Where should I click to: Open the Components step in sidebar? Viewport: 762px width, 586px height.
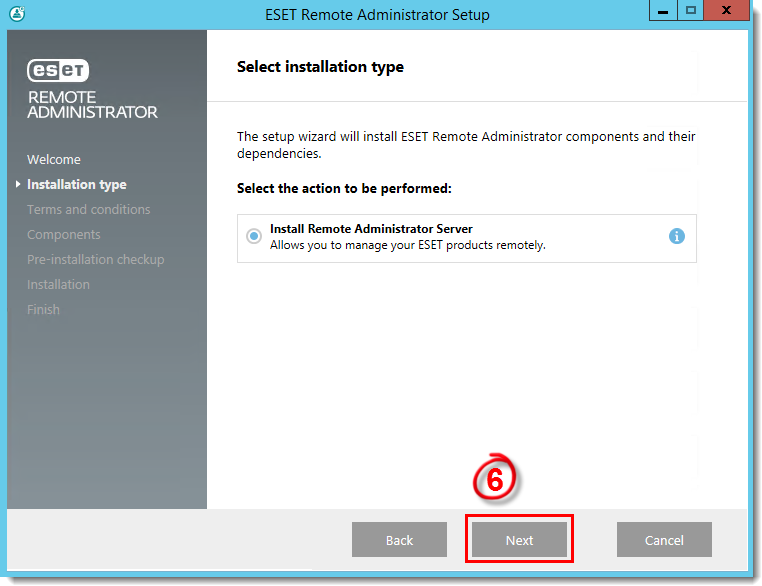(64, 235)
